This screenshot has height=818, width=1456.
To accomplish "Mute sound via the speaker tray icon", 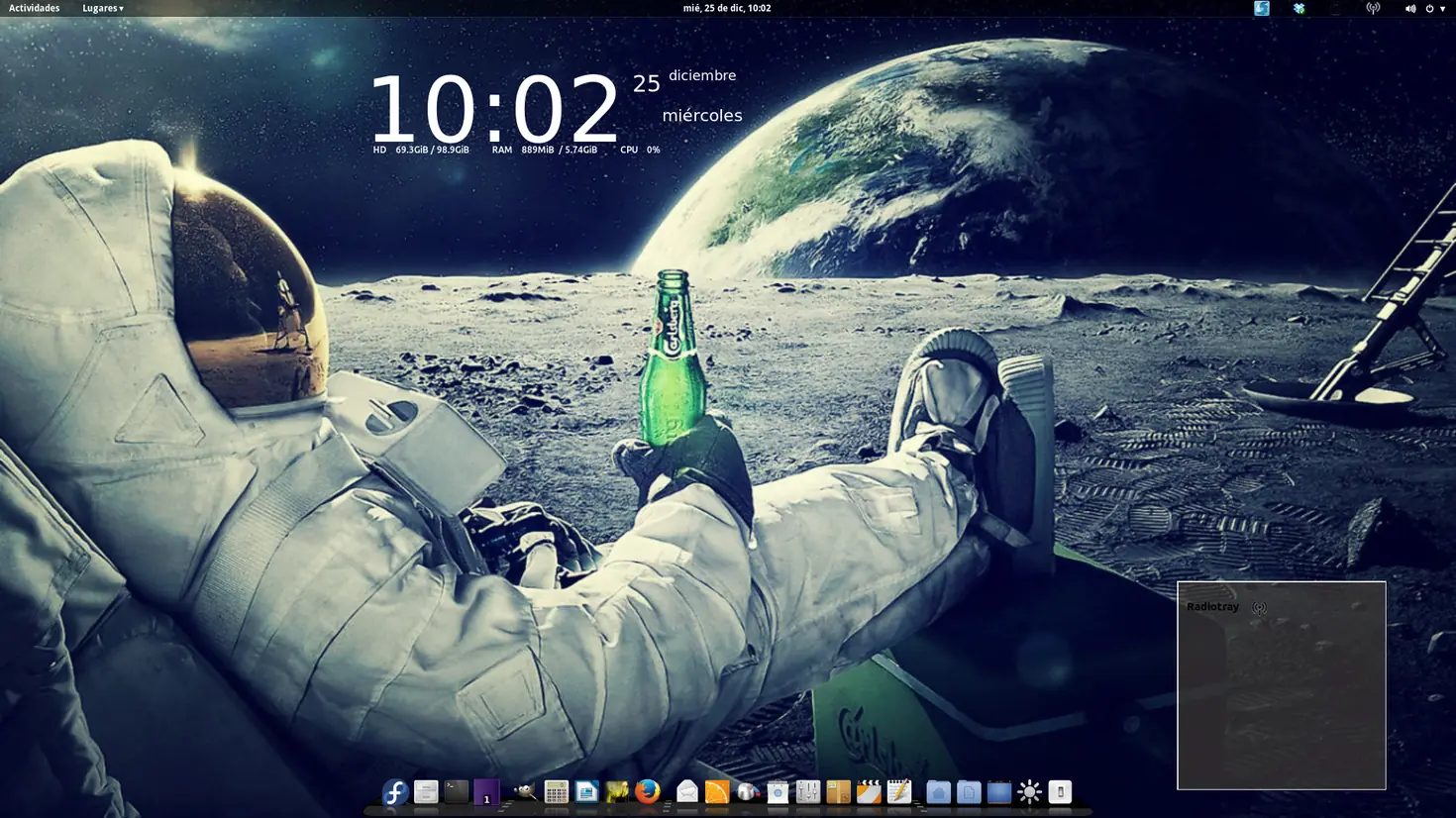I will [x=1410, y=8].
